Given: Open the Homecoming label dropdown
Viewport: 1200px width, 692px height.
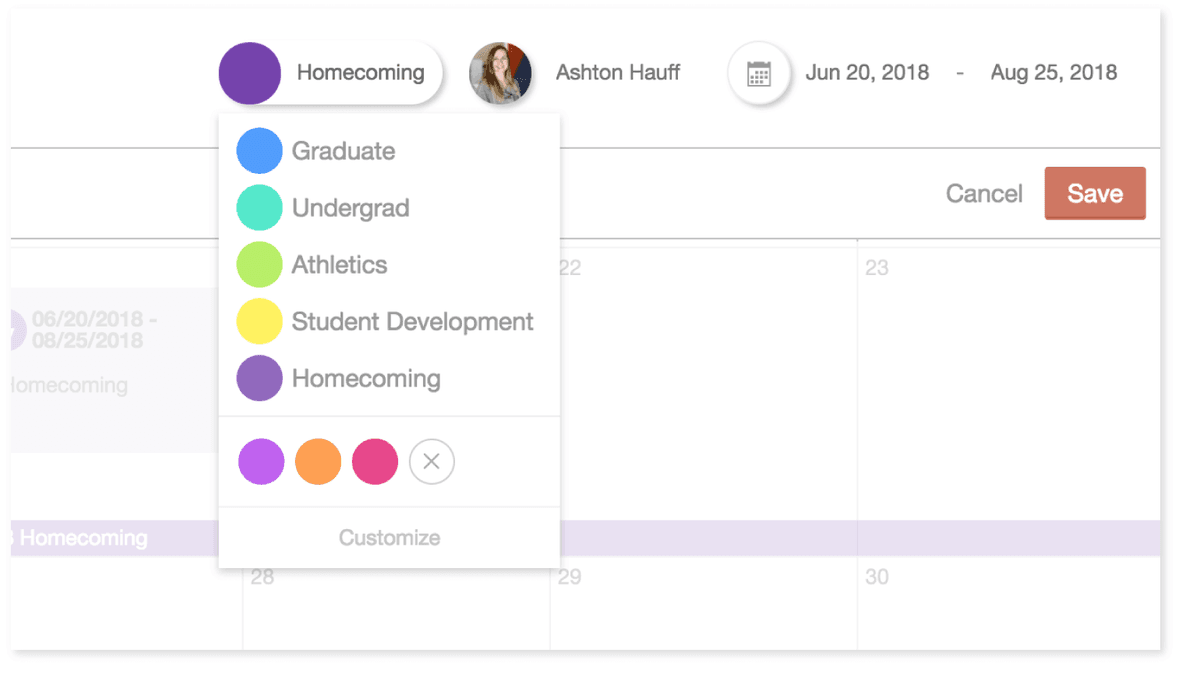Looking at the screenshot, I should [x=360, y=72].
